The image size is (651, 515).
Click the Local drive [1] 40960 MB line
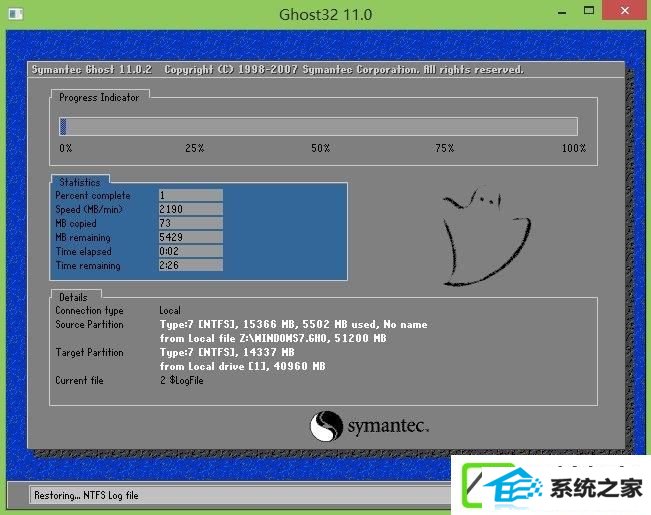click(242, 366)
